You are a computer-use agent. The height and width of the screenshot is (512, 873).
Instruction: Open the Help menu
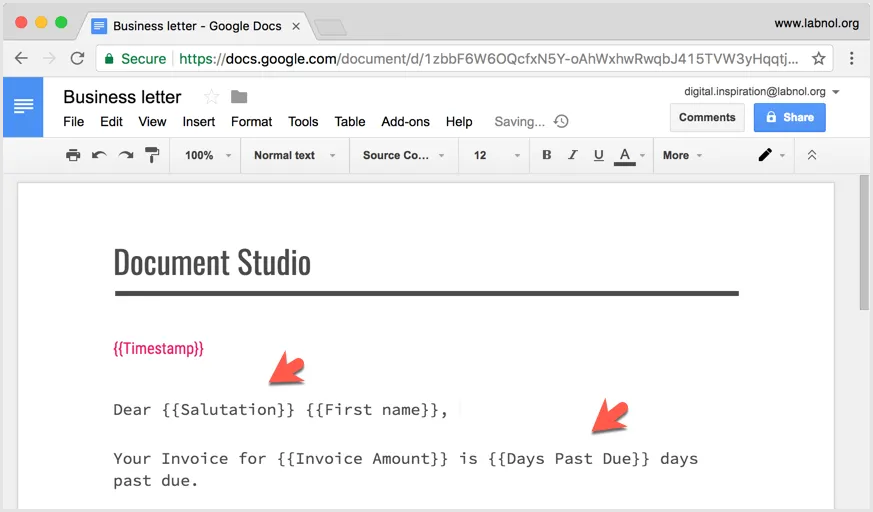(459, 121)
